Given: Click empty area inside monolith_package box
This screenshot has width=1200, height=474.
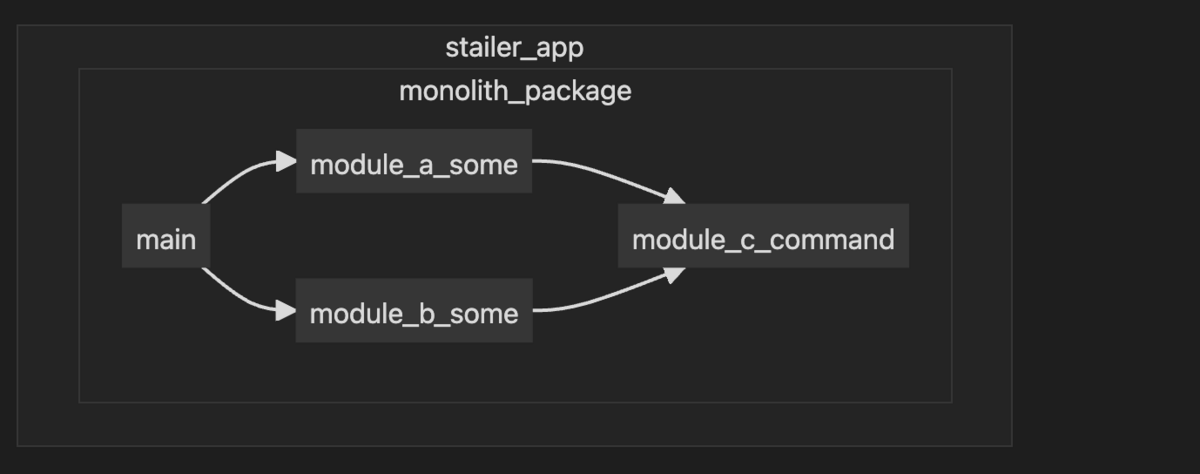Looking at the screenshot, I should point(760,350).
